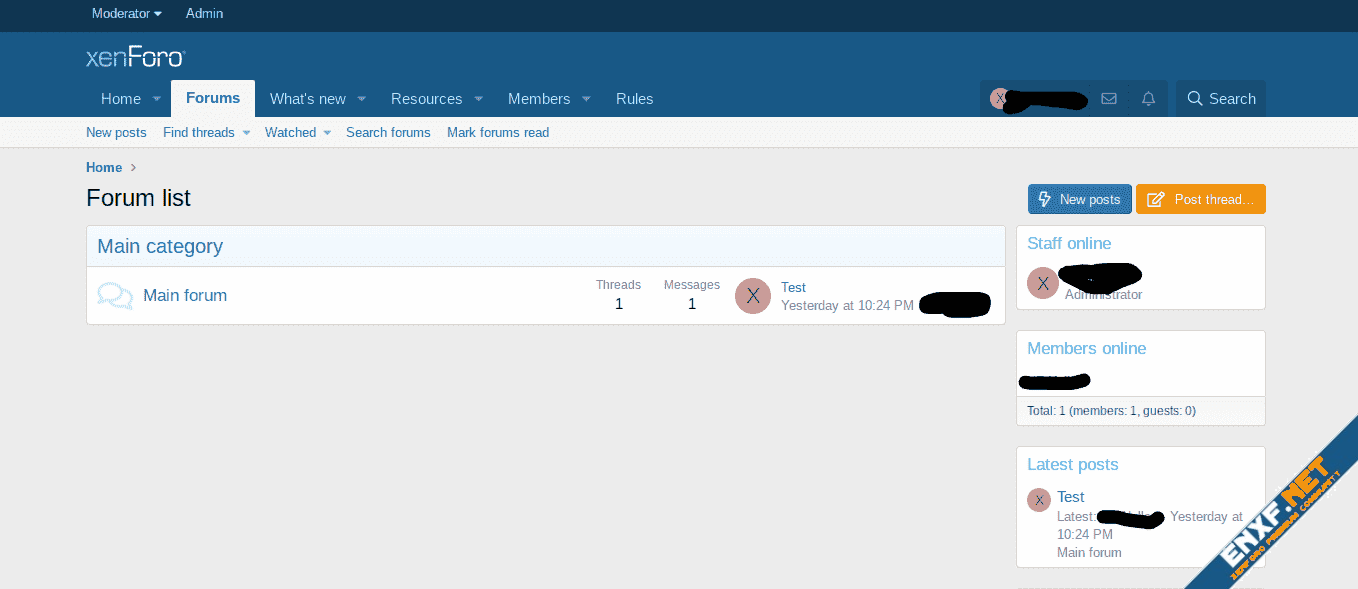
Task: Click the Staff online administrator avatar
Action: coord(1043,283)
